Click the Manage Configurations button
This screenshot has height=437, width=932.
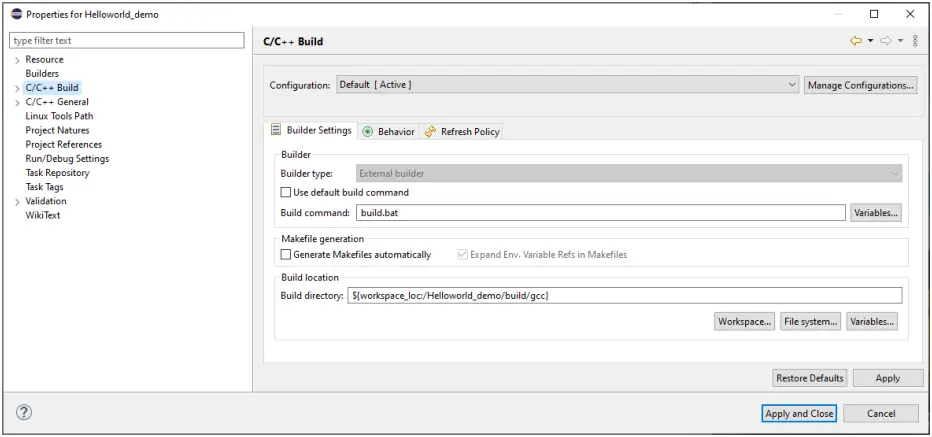[x=860, y=85]
